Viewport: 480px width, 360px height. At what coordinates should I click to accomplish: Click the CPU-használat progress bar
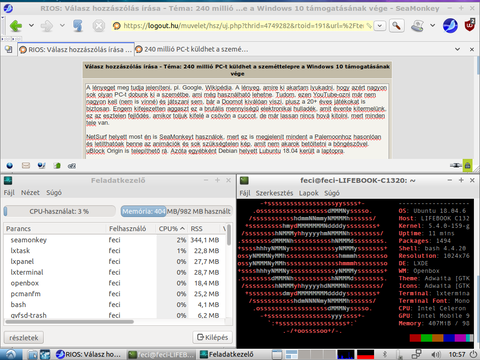(60, 211)
